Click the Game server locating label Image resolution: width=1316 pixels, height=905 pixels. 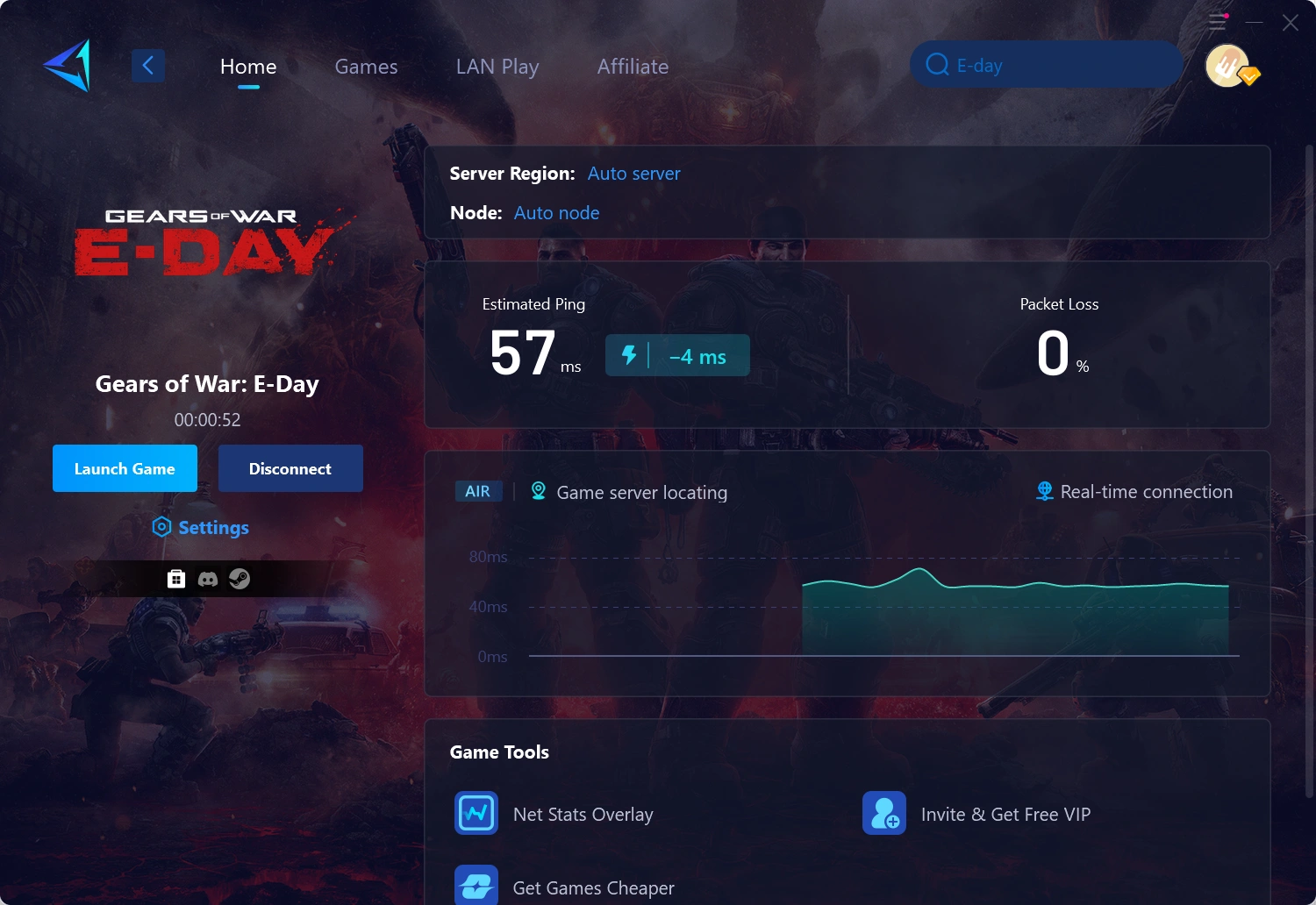point(642,493)
